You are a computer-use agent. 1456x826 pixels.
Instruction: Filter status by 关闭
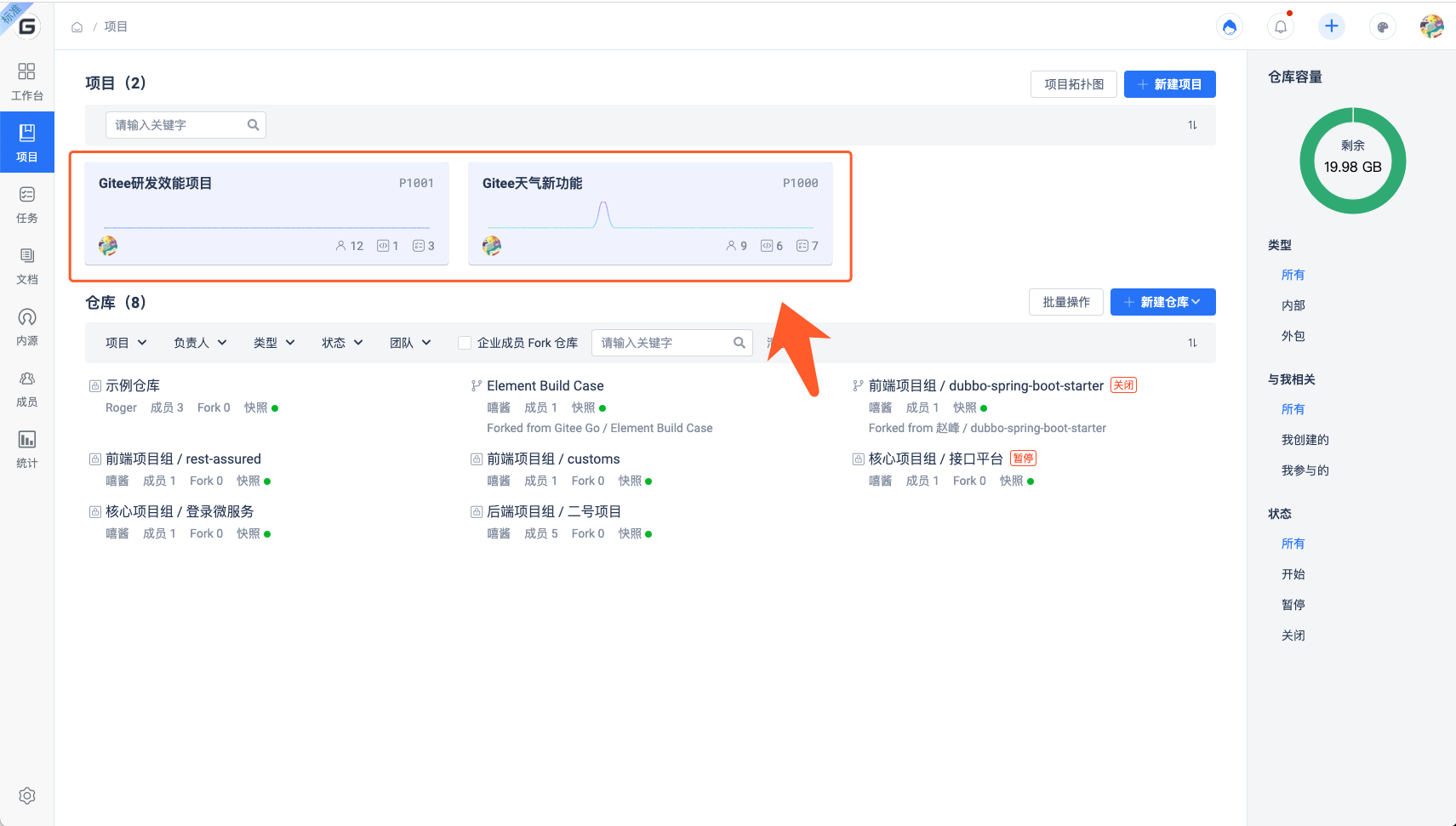click(x=1293, y=635)
